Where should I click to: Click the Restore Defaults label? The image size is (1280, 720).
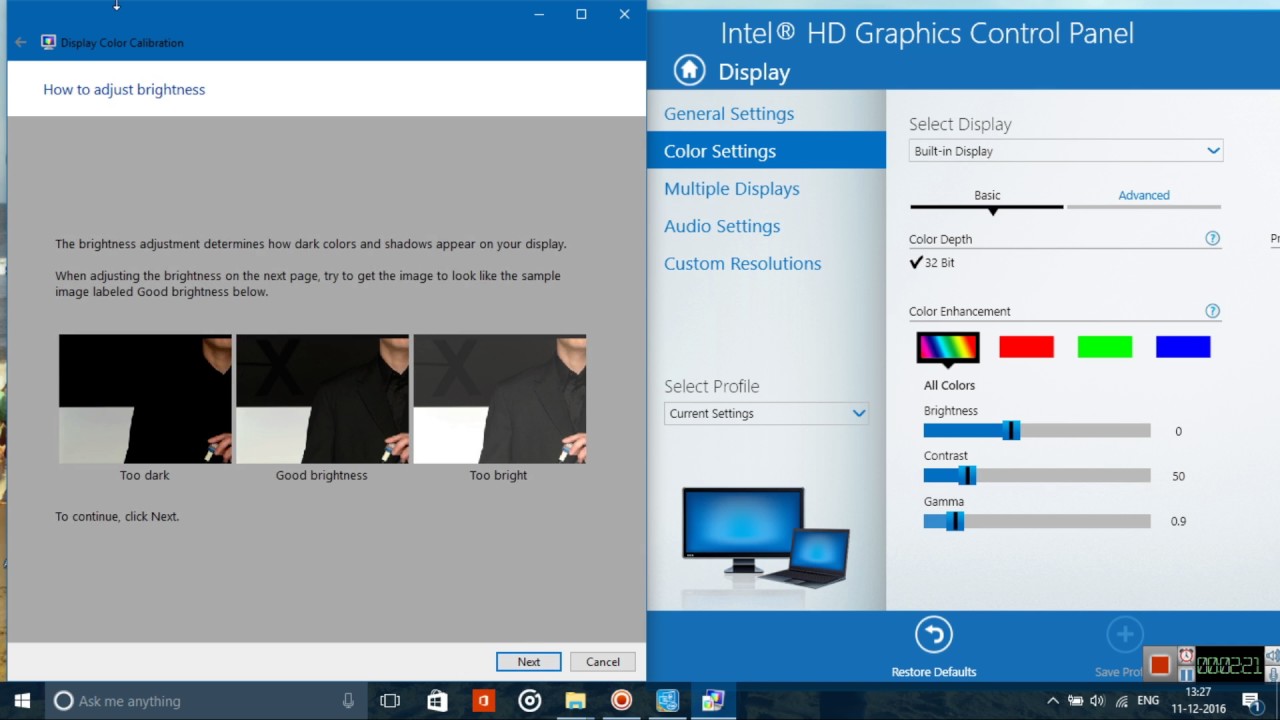934,672
